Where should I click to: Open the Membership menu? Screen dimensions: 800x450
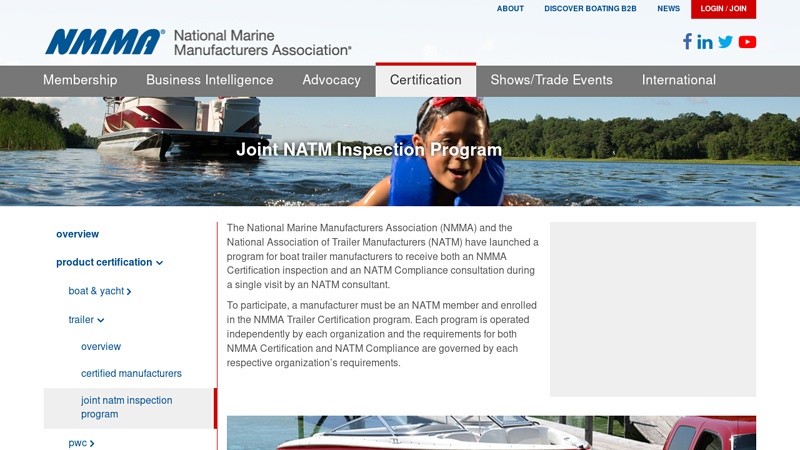tap(80, 80)
